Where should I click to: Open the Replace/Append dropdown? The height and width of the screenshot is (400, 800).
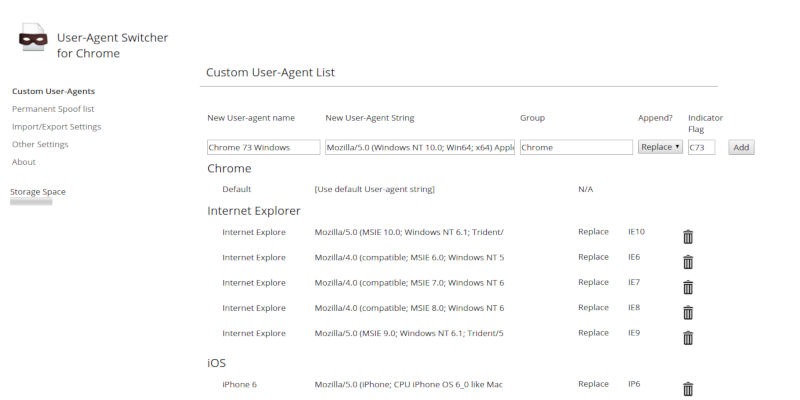click(x=660, y=147)
